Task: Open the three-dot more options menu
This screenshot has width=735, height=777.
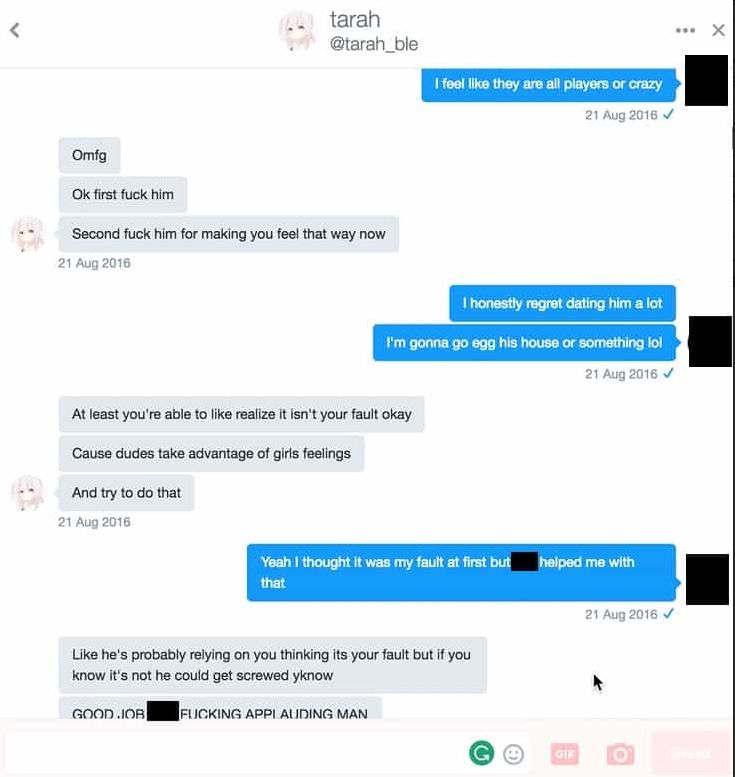Action: tap(685, 30)
